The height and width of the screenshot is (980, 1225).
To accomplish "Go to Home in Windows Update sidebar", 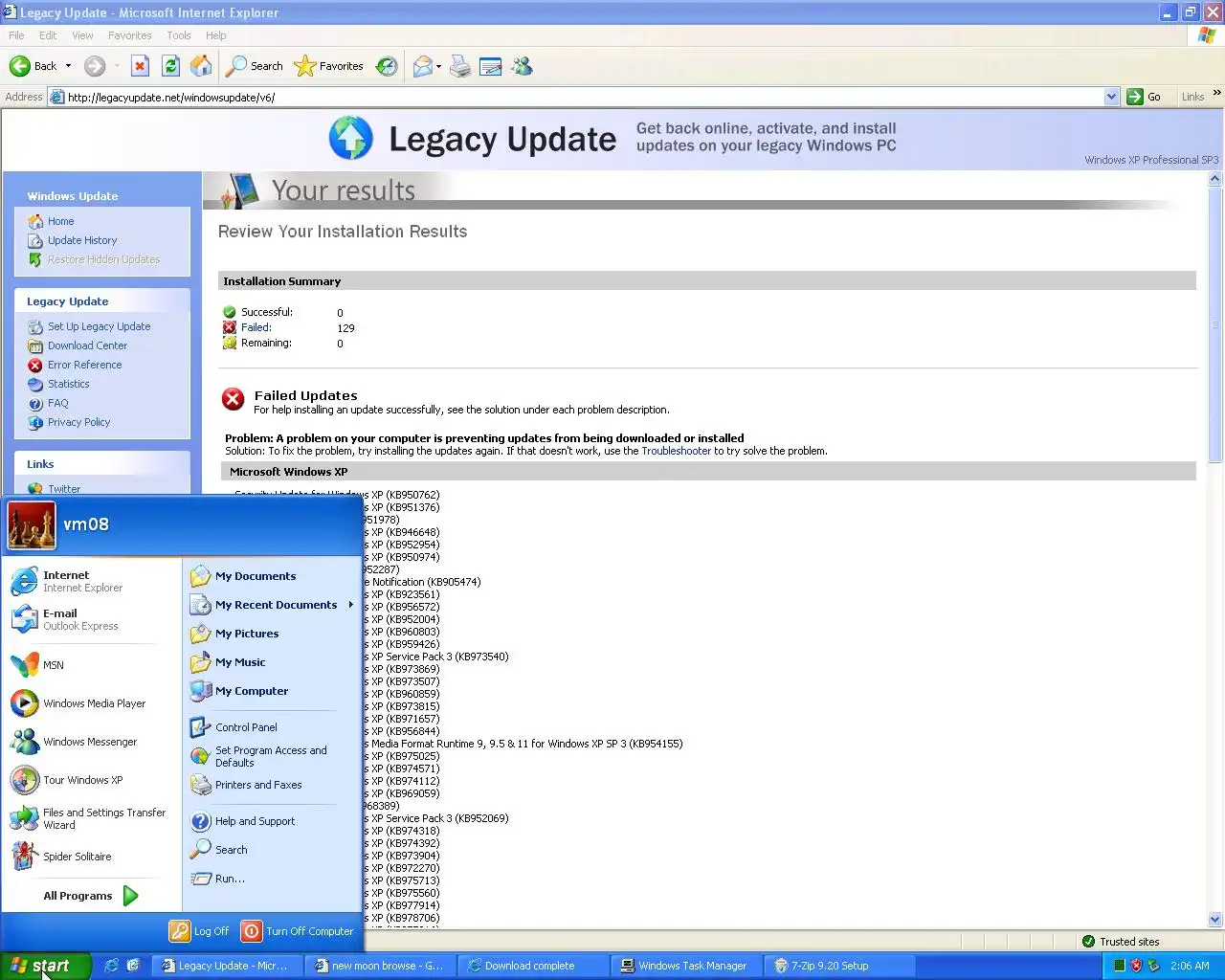I will [60, 221].
